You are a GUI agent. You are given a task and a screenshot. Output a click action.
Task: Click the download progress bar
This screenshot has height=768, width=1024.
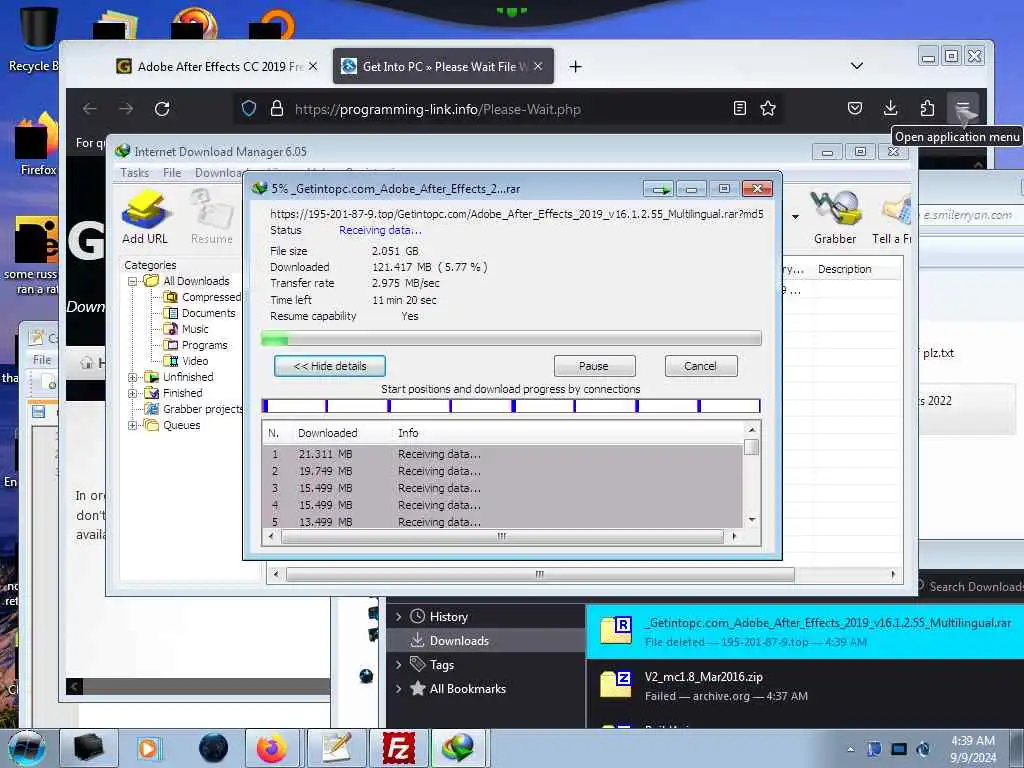click(x=511, y=338)
